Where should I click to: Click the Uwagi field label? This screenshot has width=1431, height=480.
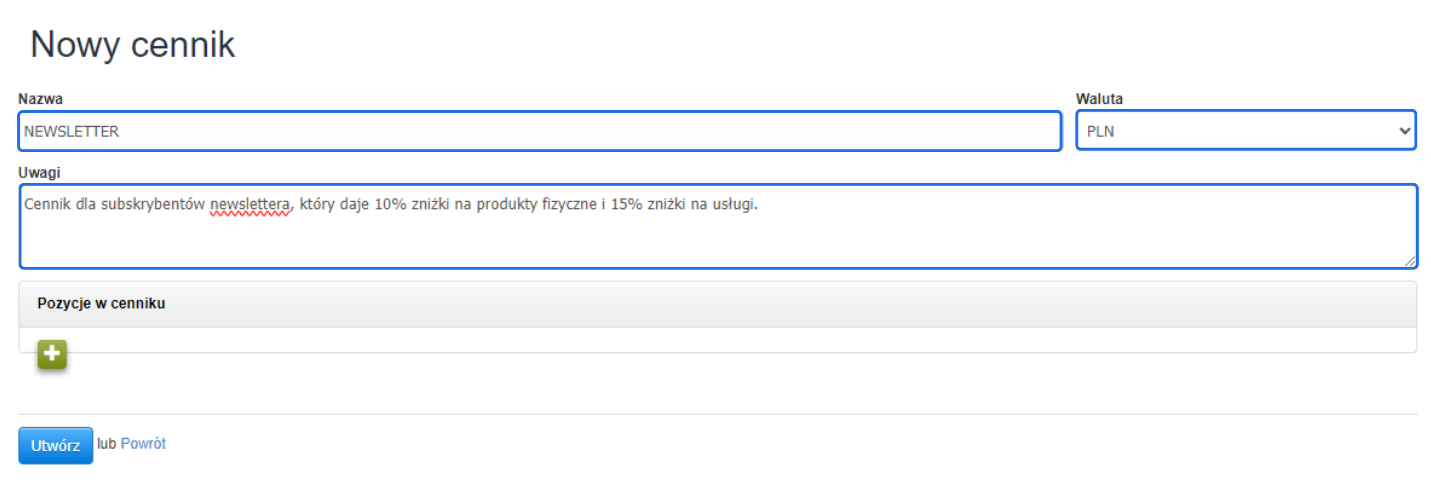39,173
